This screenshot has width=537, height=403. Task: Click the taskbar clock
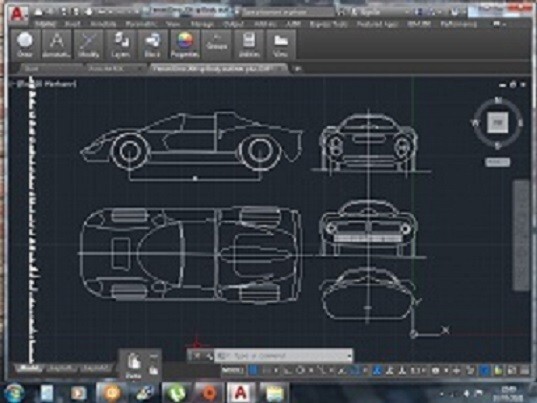tap(508, 394)
